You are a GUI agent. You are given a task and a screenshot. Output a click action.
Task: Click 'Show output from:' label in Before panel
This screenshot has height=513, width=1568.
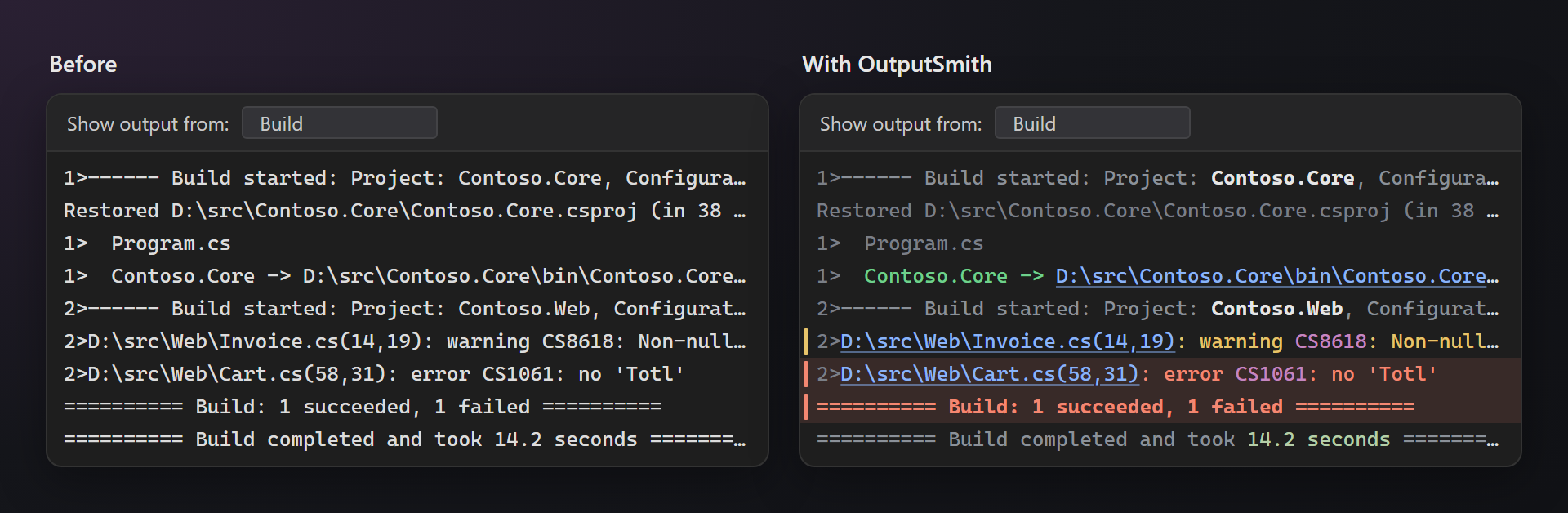[148, 124]
